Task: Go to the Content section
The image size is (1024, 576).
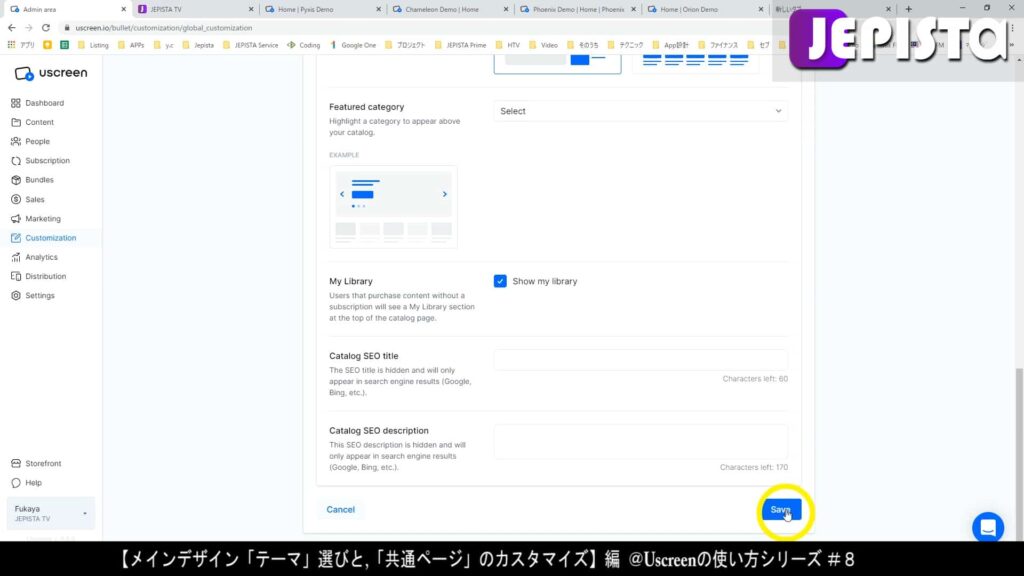Action: 39,122
